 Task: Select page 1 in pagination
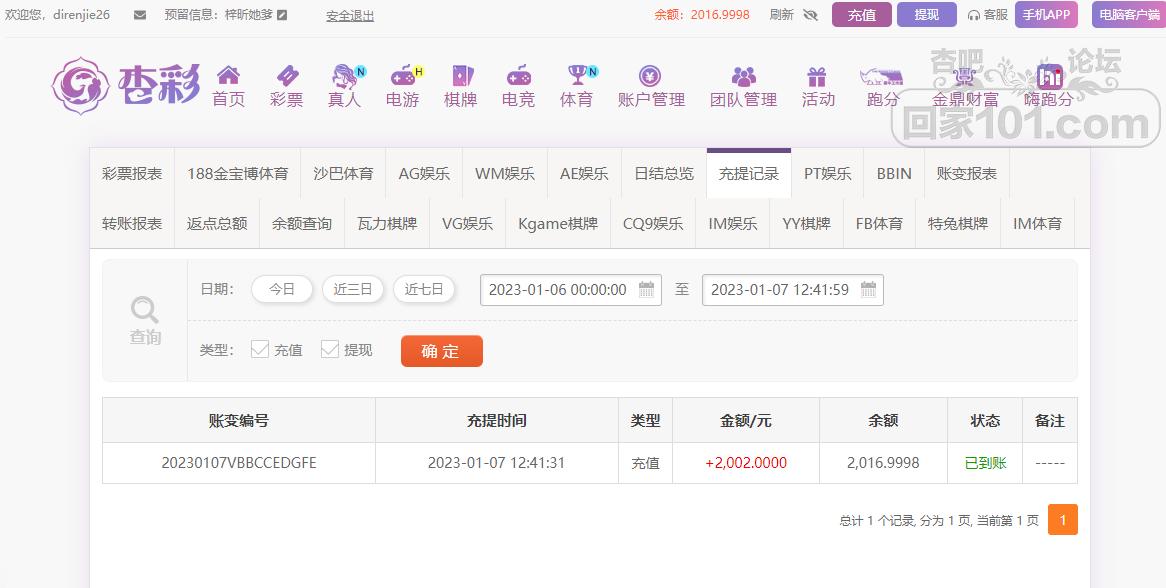(x=1062, y=520)
